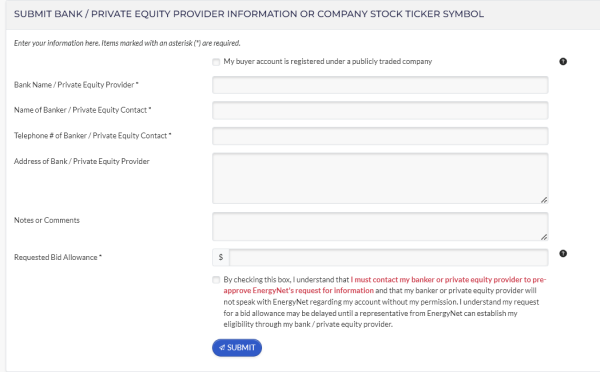The height and width of the screenshot is (372, 600).
Task: Click the Requested Bid Allowance label
Action: pyautogui.click(x=58, y=257)
